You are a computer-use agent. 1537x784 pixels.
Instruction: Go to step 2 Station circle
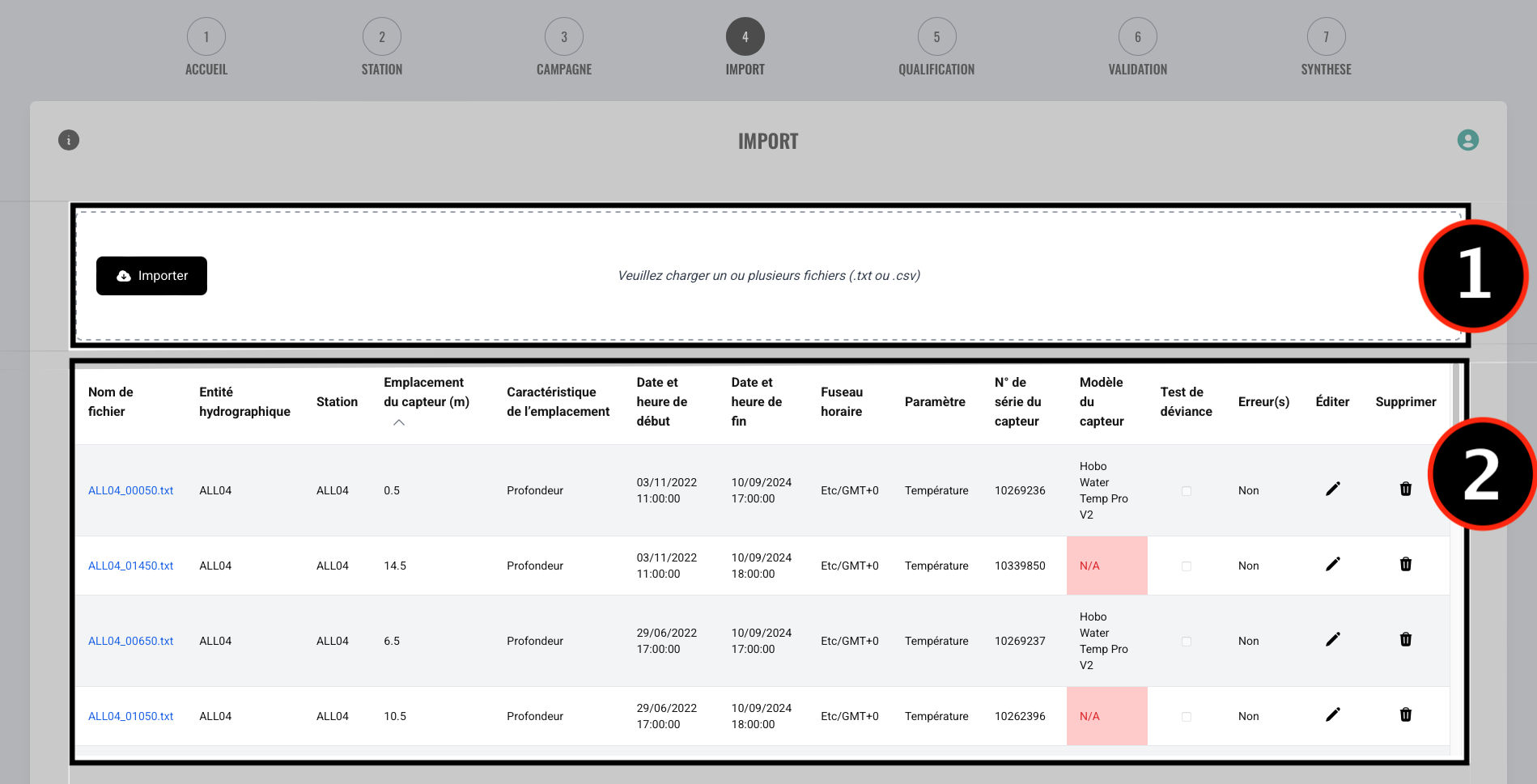(382, 36)
